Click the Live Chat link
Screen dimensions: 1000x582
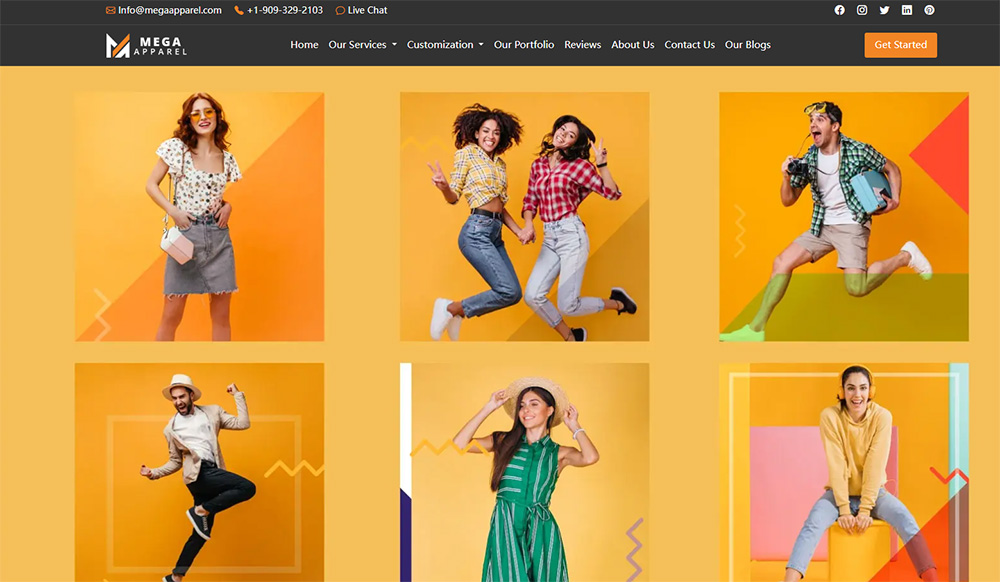[x=361, y=10]
